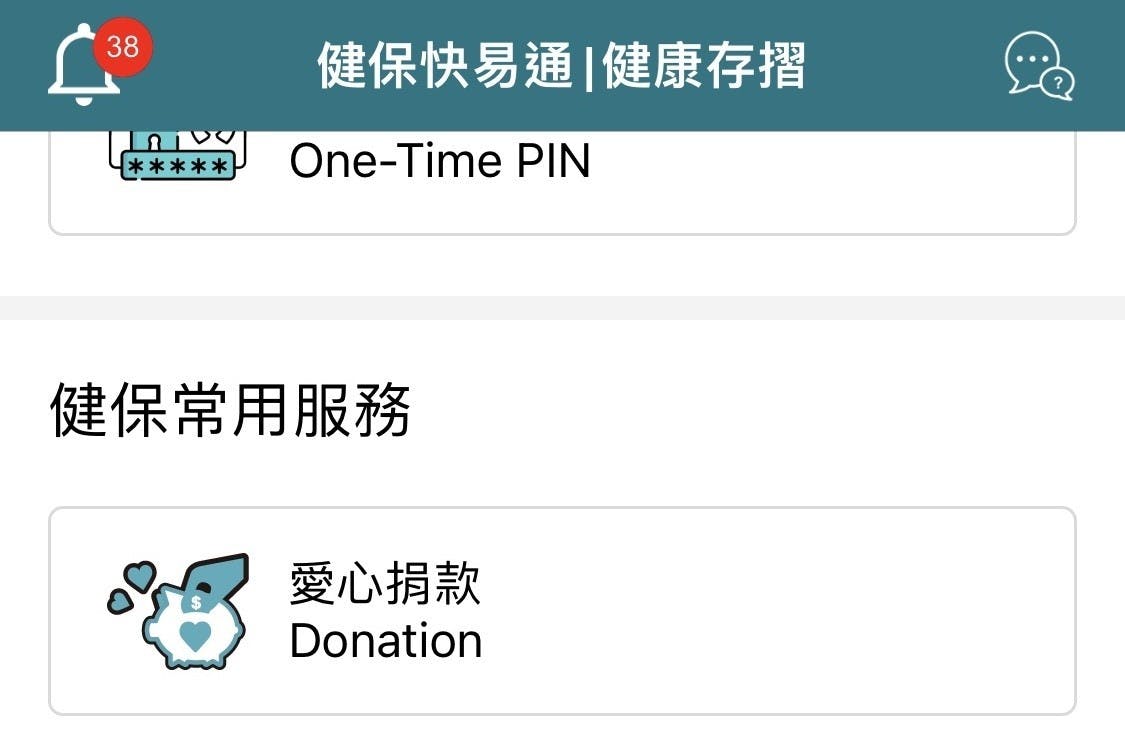Open the Donation service card

click(x=562, y=611)
